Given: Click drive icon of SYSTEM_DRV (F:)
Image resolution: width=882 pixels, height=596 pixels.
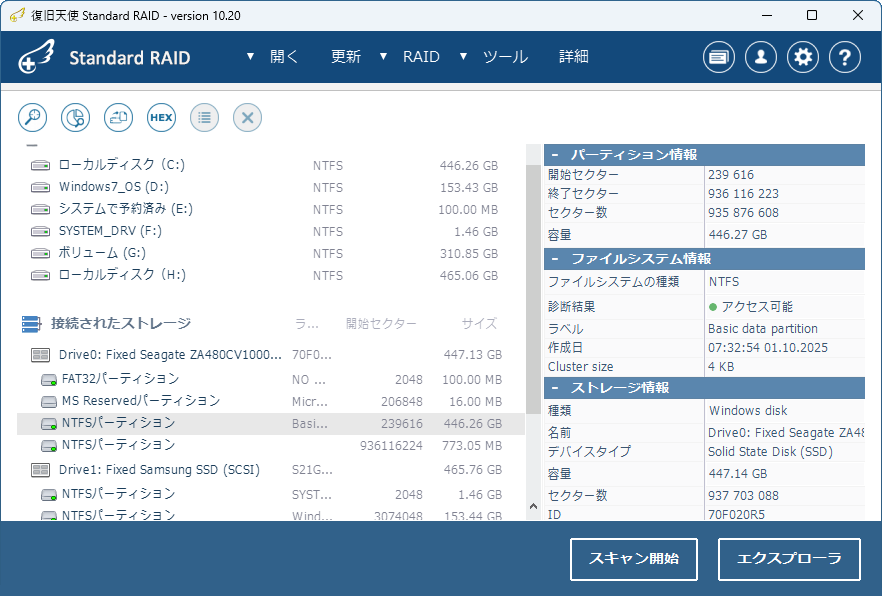Looking at the screenshot, I should (x=40, y=231).
